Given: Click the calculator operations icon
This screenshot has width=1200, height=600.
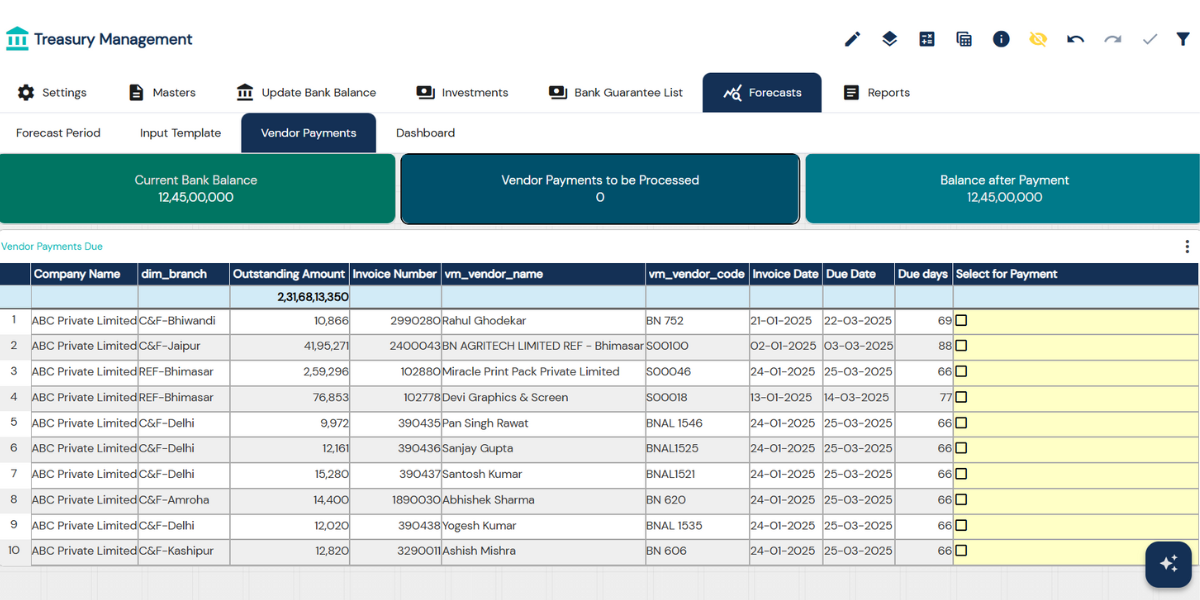Looking at the screenshot, I should coord(927,39).
